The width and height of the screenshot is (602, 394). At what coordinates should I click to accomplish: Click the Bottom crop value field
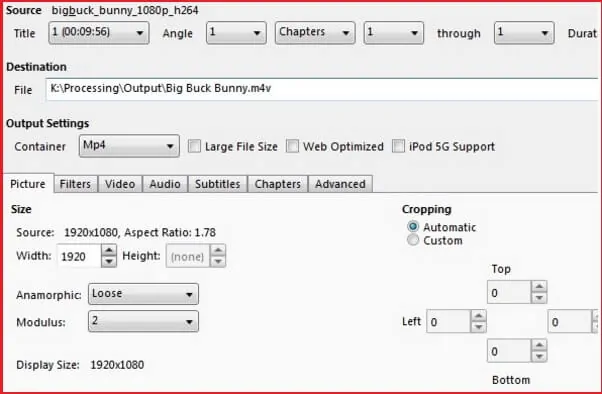point(509,351)
